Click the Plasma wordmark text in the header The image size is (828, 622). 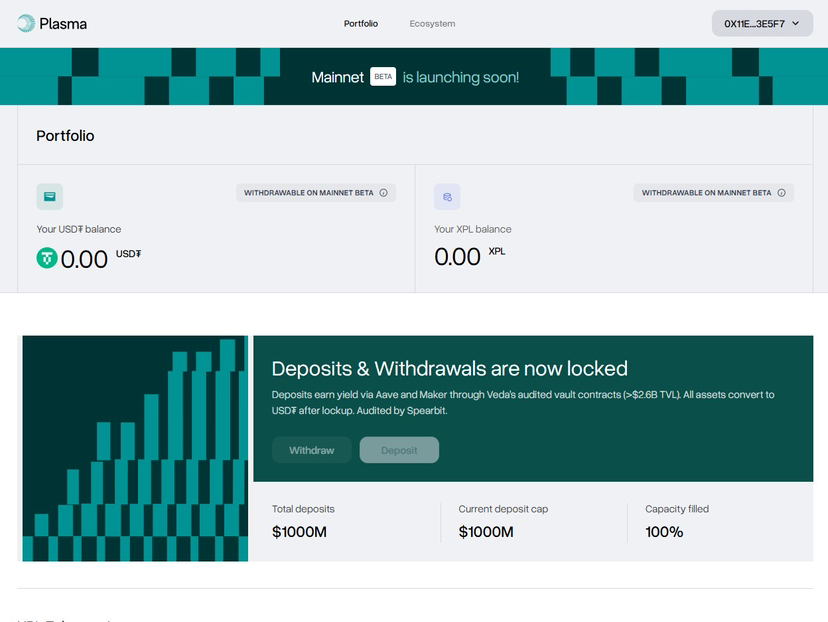63,23
